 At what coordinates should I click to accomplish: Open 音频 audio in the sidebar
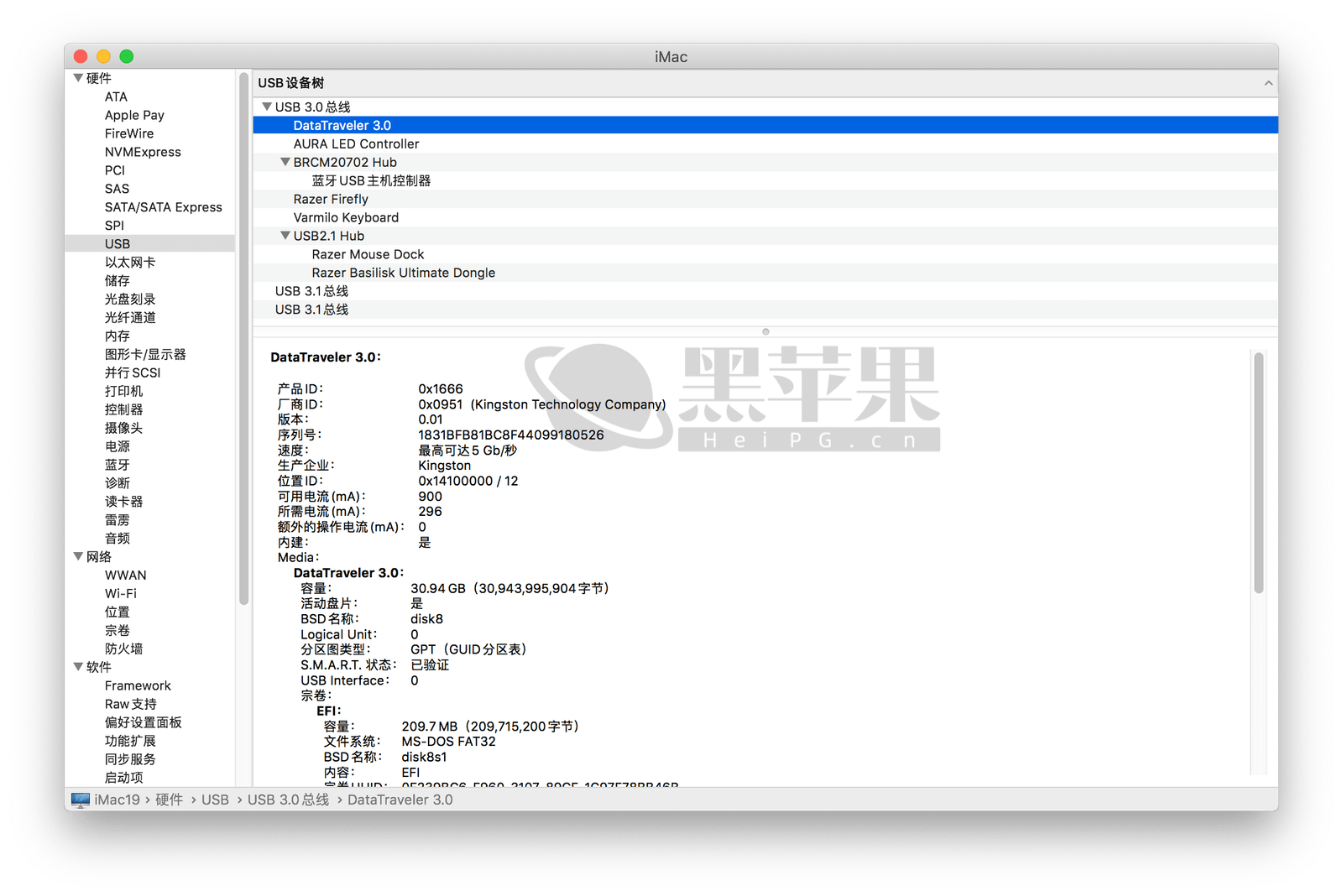[118, 539]
